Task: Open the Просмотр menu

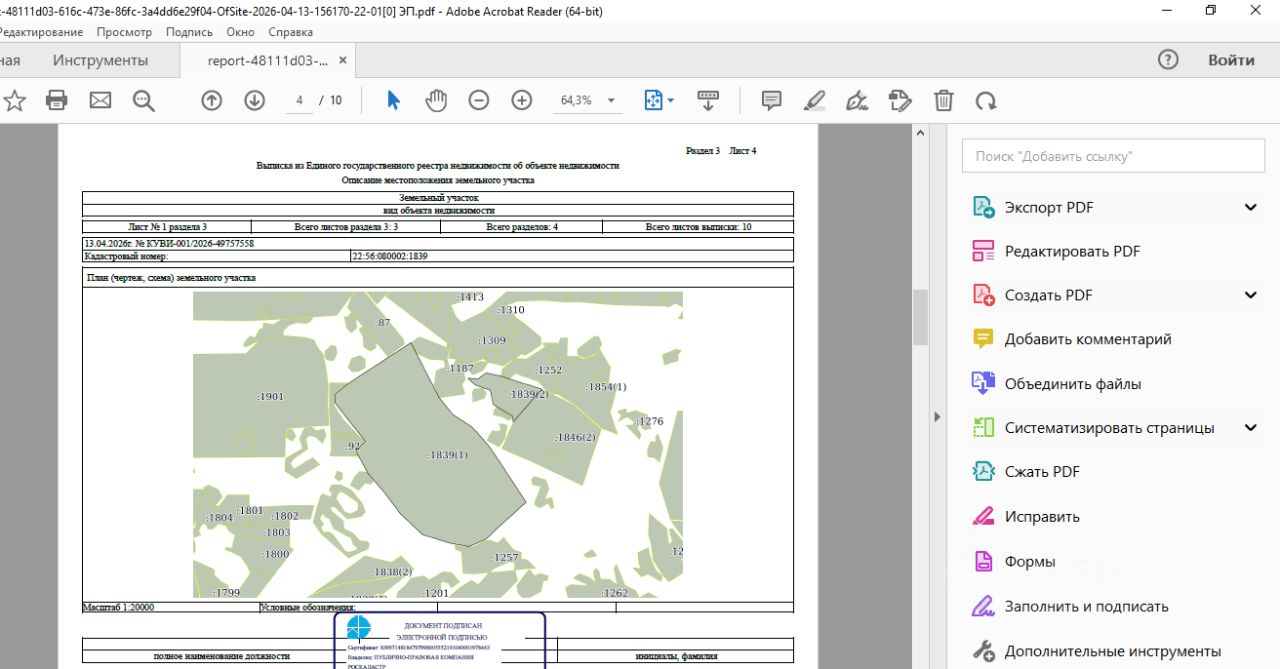Action: coord(124,32)
